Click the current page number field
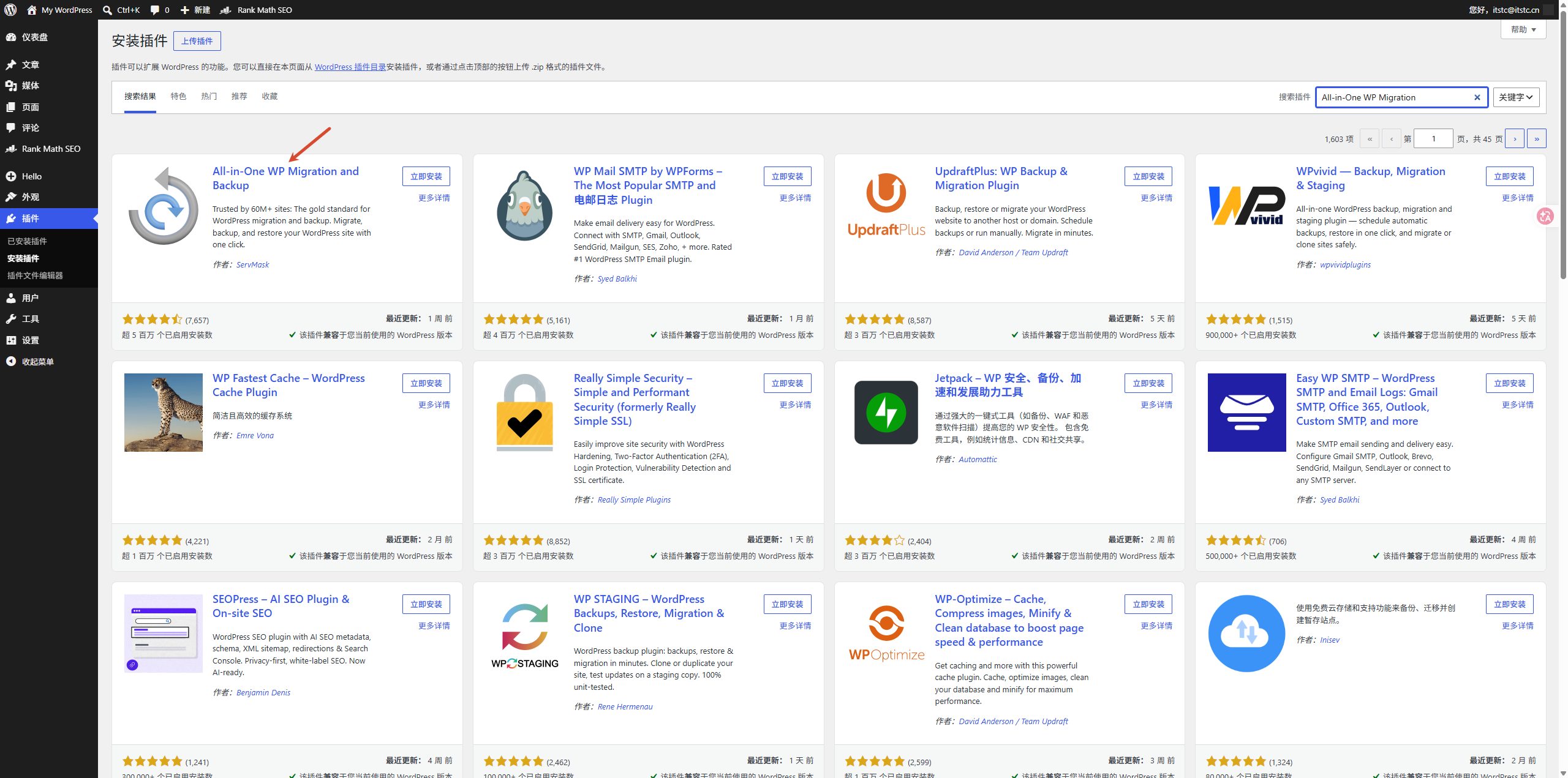Image resolution: width=1568 pixels, height=778 pixels. [1433, 138]
